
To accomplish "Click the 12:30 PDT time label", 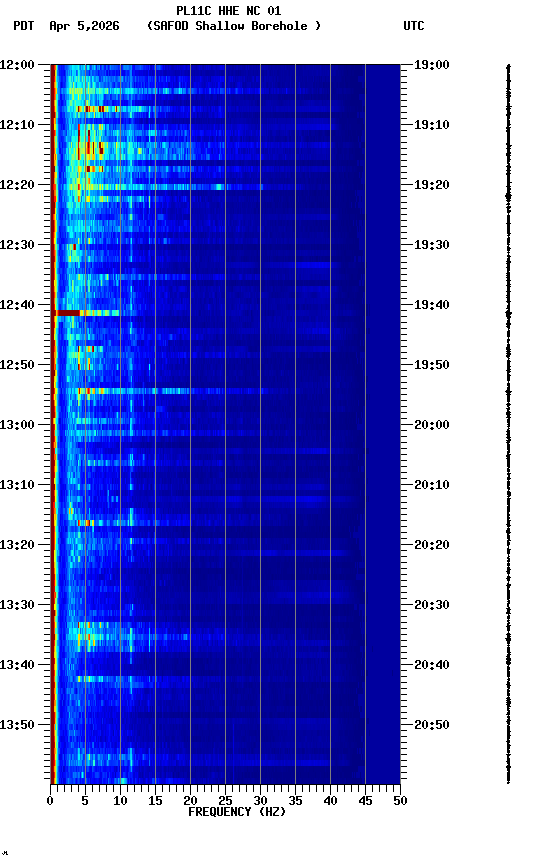I will click(17, 245).
